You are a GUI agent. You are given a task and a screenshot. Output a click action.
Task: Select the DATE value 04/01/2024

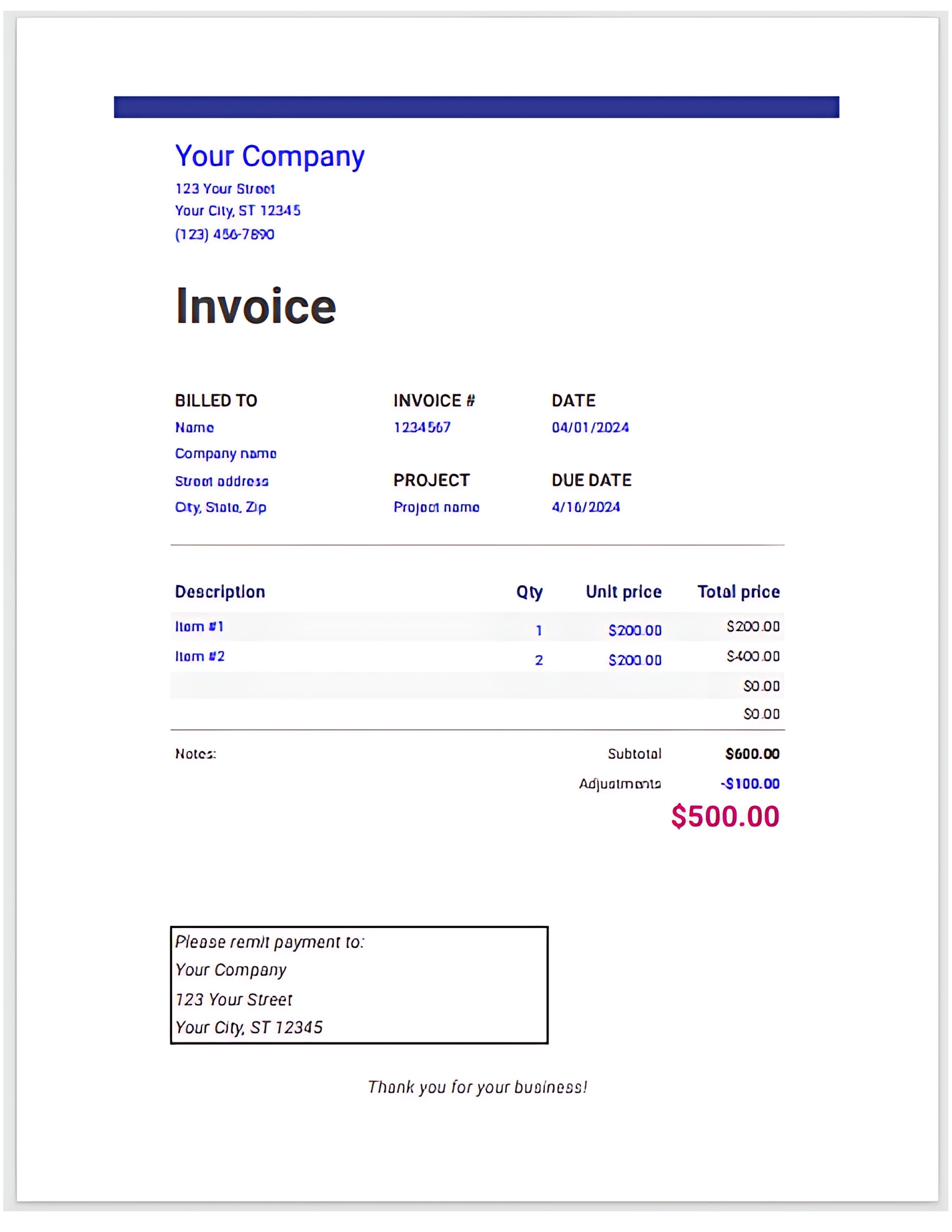pos(591,428)
